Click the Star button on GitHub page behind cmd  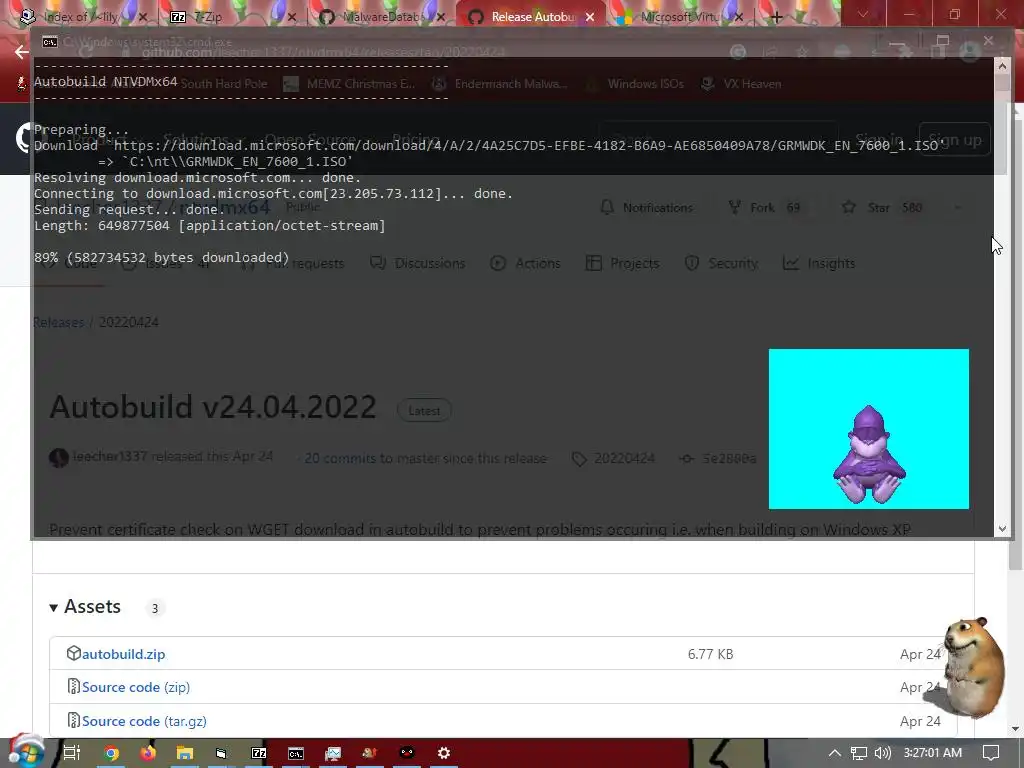[x=882, y=208]
